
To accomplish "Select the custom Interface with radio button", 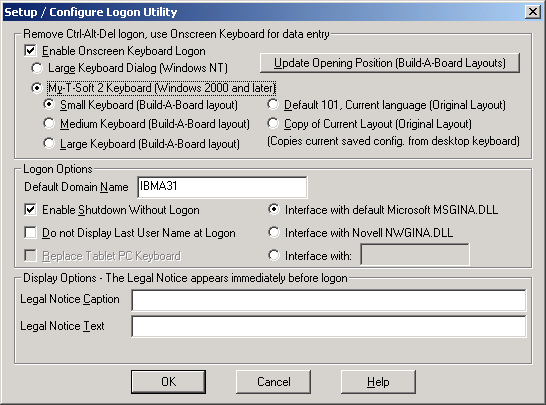I will click(x=274, y=256).
